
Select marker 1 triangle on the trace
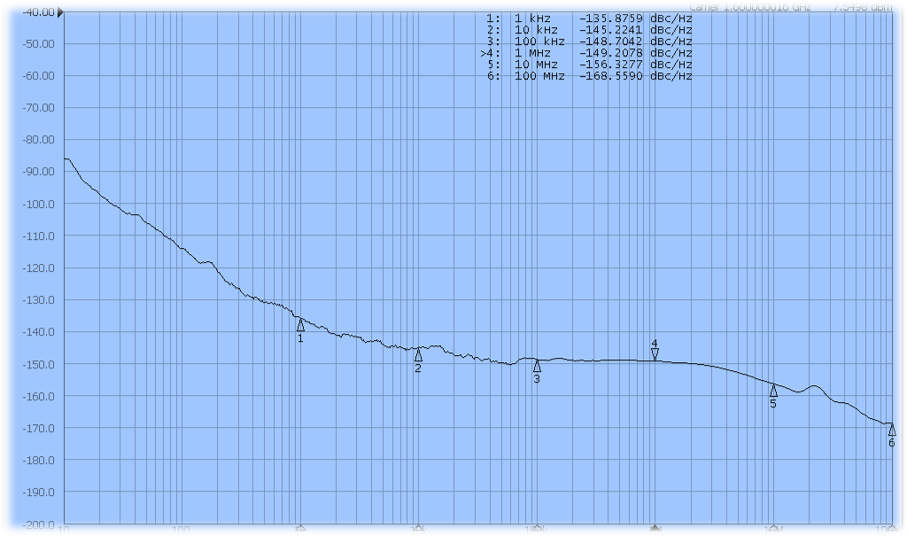point(300,325)
